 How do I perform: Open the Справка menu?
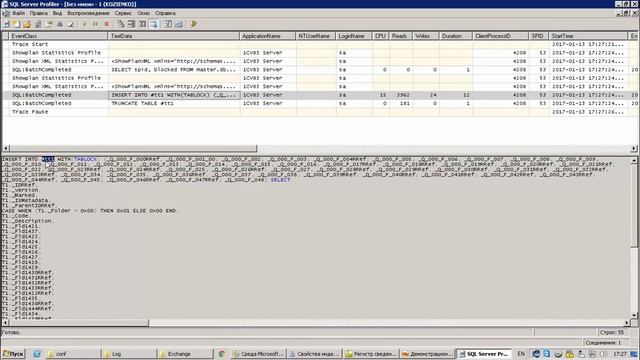165,13
